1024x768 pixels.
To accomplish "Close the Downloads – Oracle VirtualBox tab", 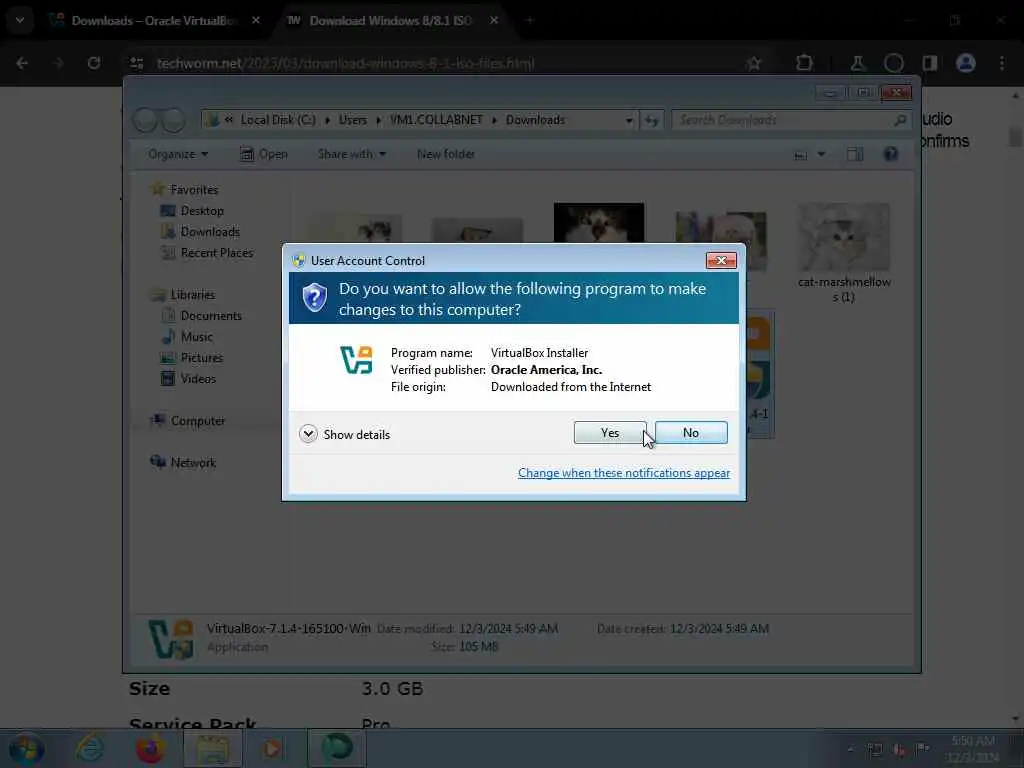I will coord(256,21).
